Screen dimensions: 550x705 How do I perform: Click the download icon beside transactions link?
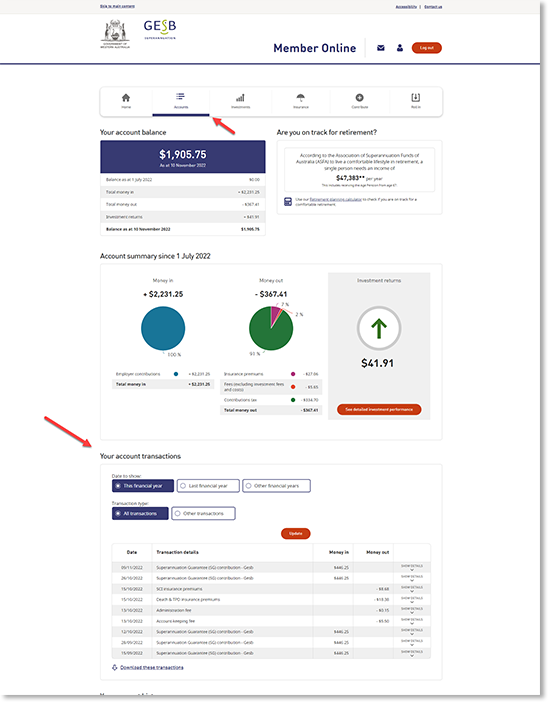tap(115, 669)
